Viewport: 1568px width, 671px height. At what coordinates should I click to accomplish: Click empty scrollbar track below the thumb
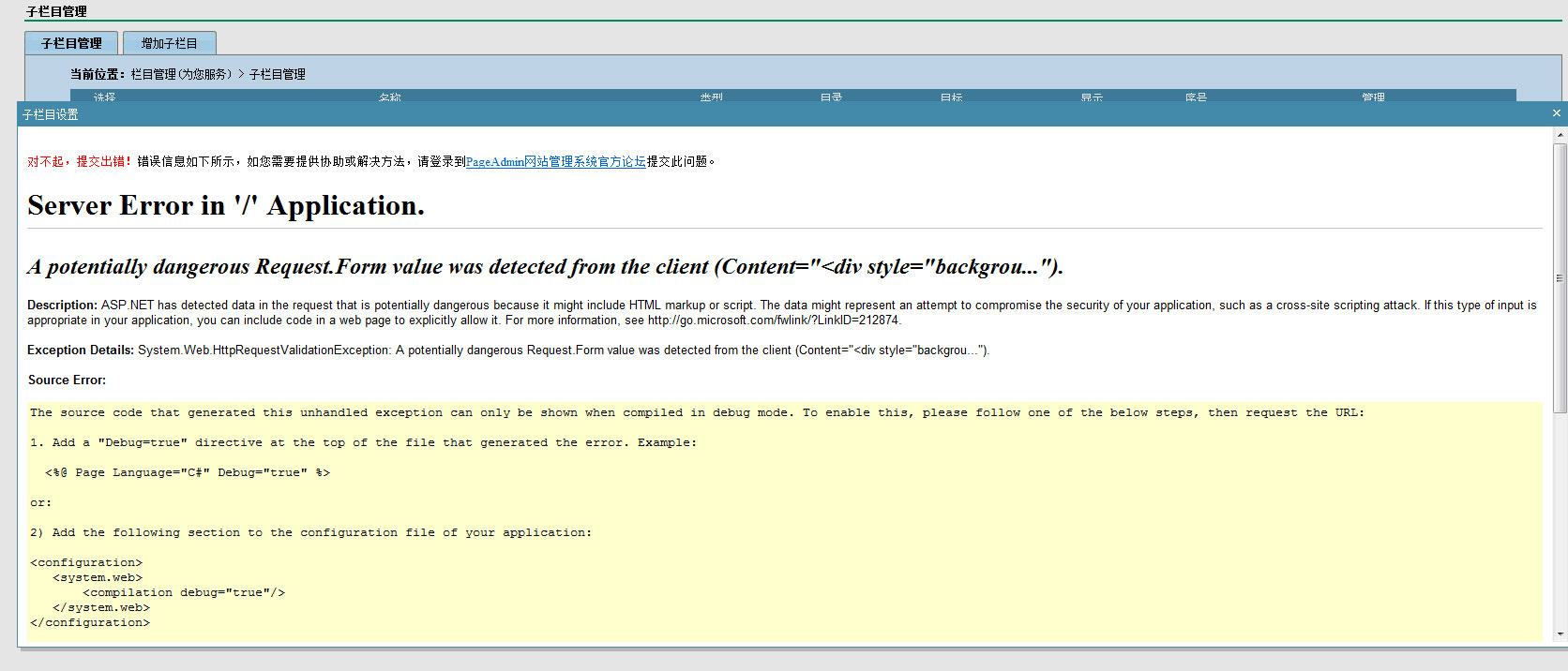(1560, 525)
